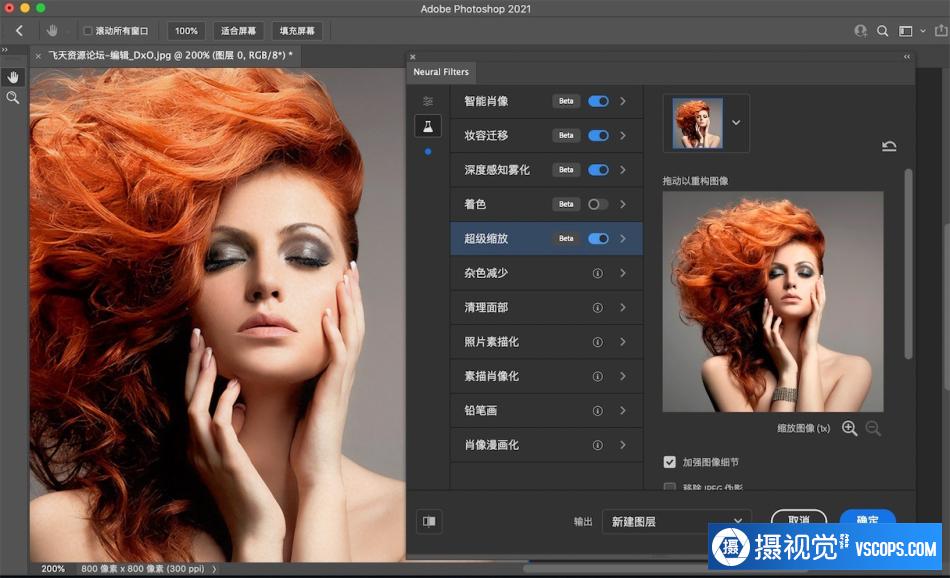
Task: Toggle 智能肖像 filter switch
Action: point(598,101)
